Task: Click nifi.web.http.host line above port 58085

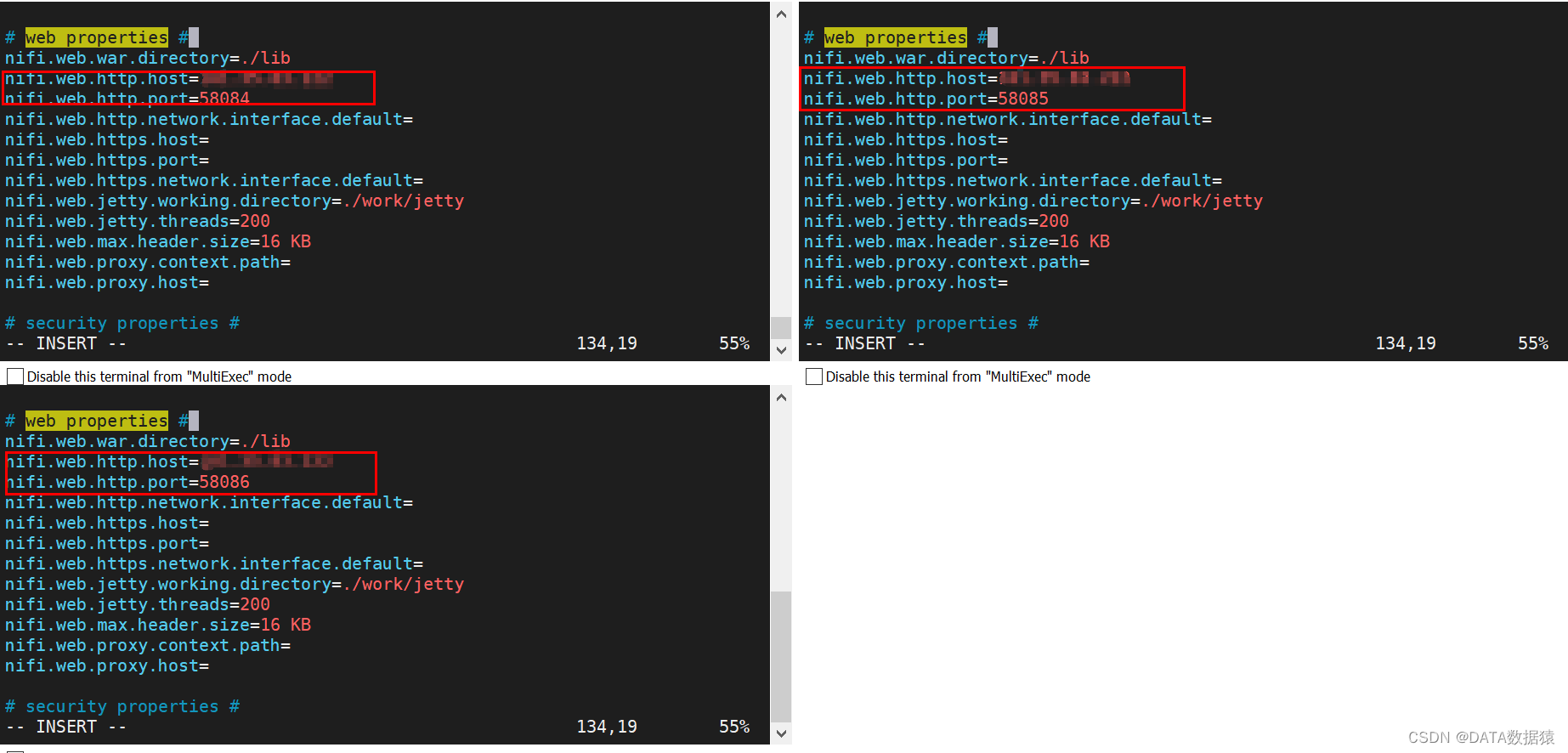Action: 967,78
